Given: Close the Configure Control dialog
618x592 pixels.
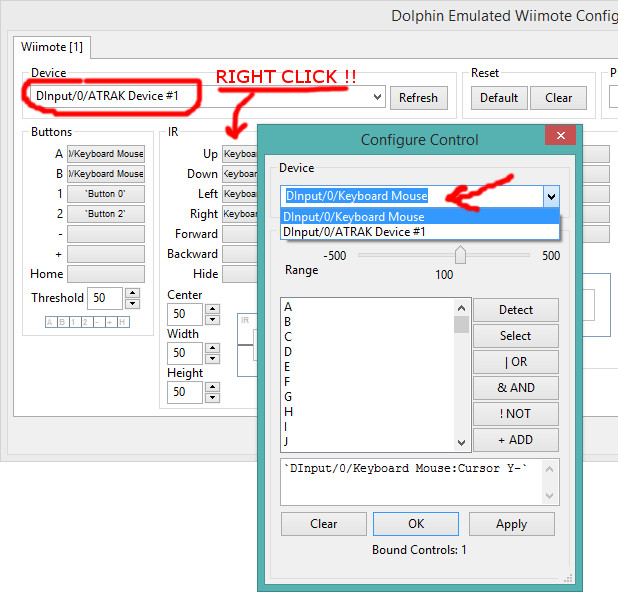Looking at the screenshot, I should tap(557, 139).
